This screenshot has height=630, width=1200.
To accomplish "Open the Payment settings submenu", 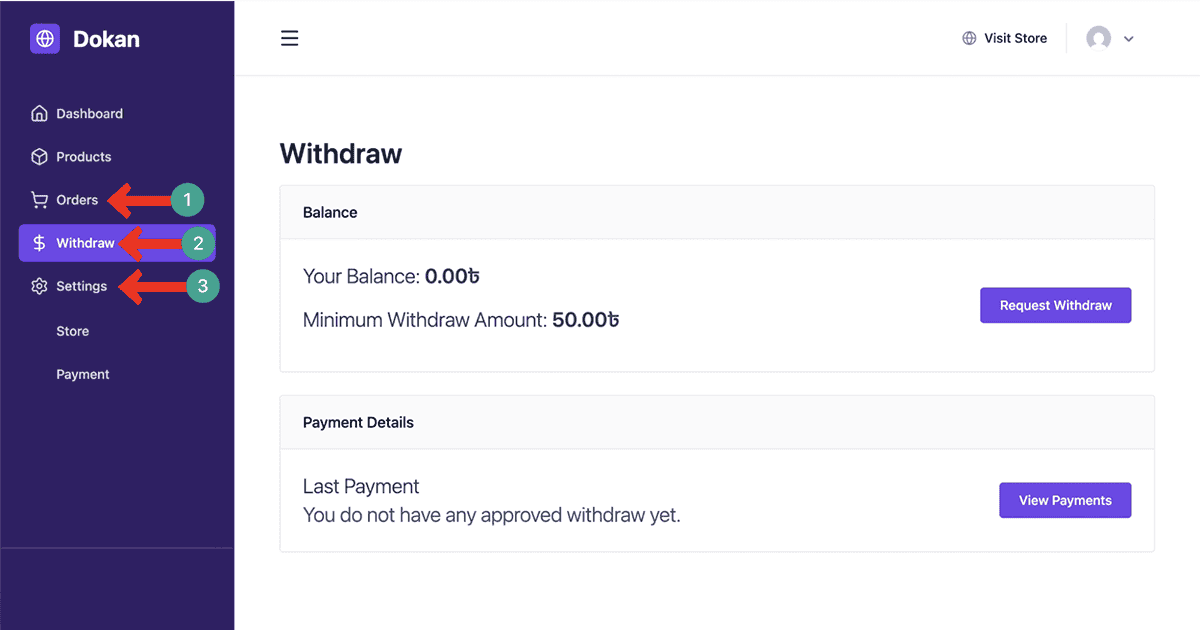I will click(83, 374).
